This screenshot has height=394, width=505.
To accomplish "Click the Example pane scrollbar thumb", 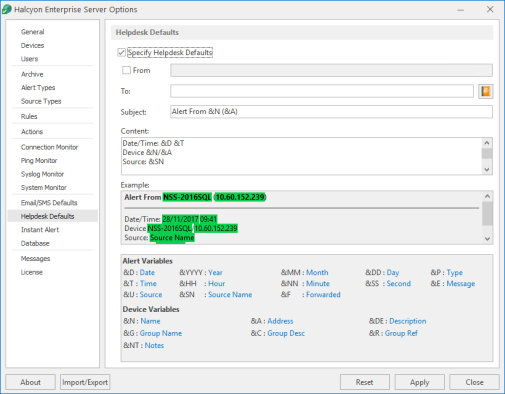I will (487, 213).
